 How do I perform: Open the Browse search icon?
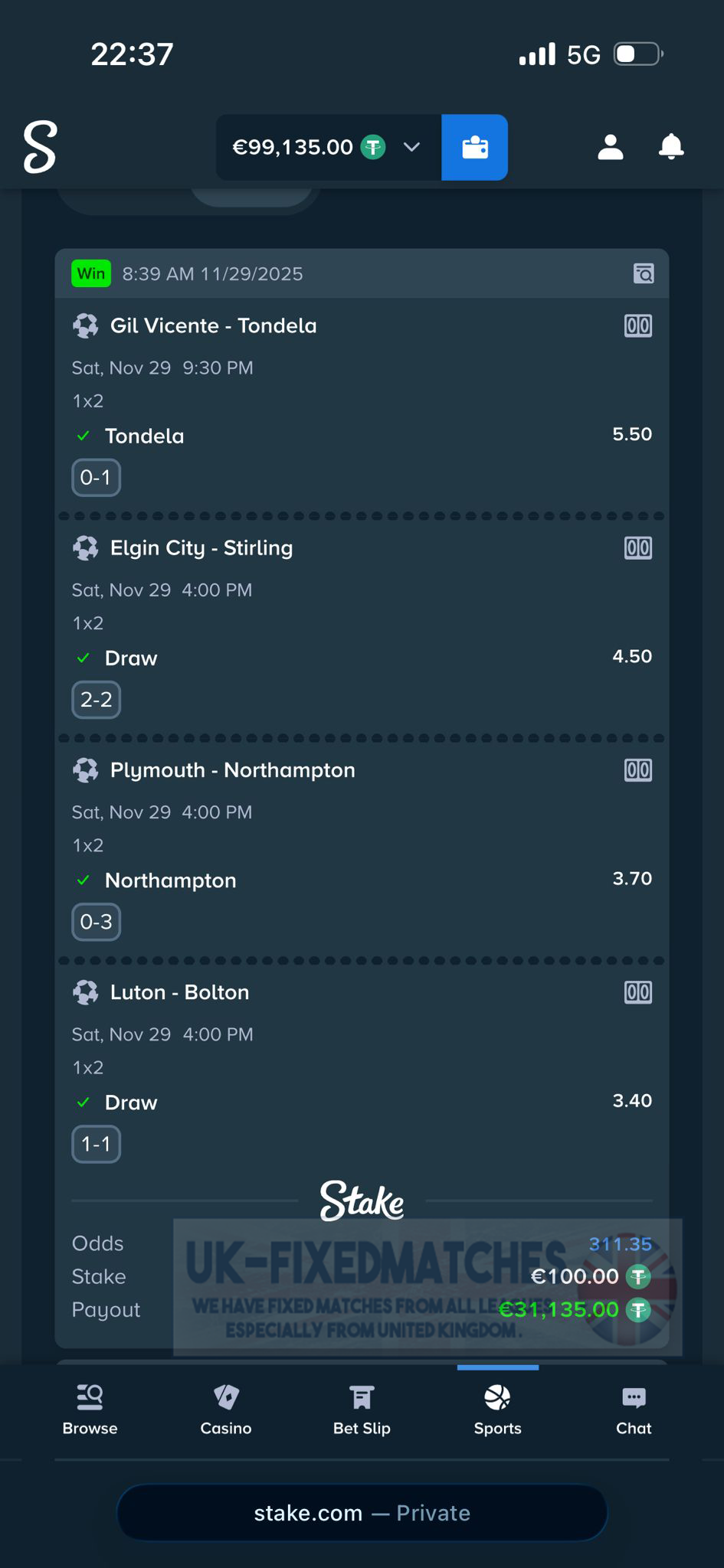pos(90,1395)
